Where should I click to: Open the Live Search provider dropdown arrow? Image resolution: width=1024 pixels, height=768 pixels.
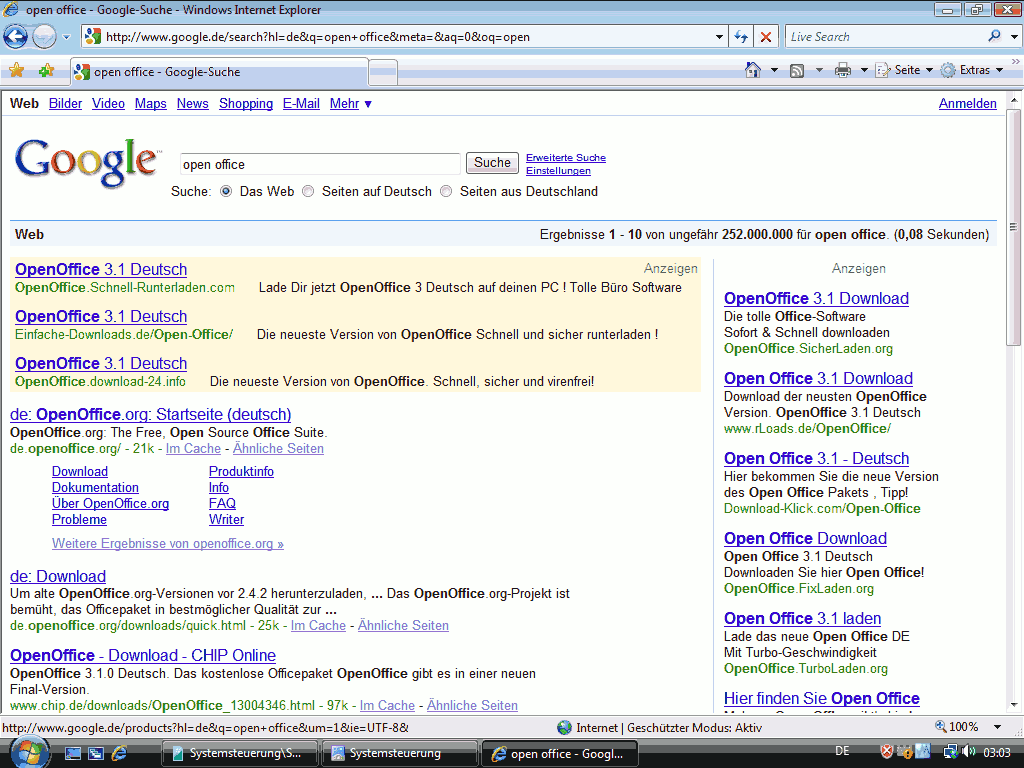pyautogui.click(x=1014, y=37)
